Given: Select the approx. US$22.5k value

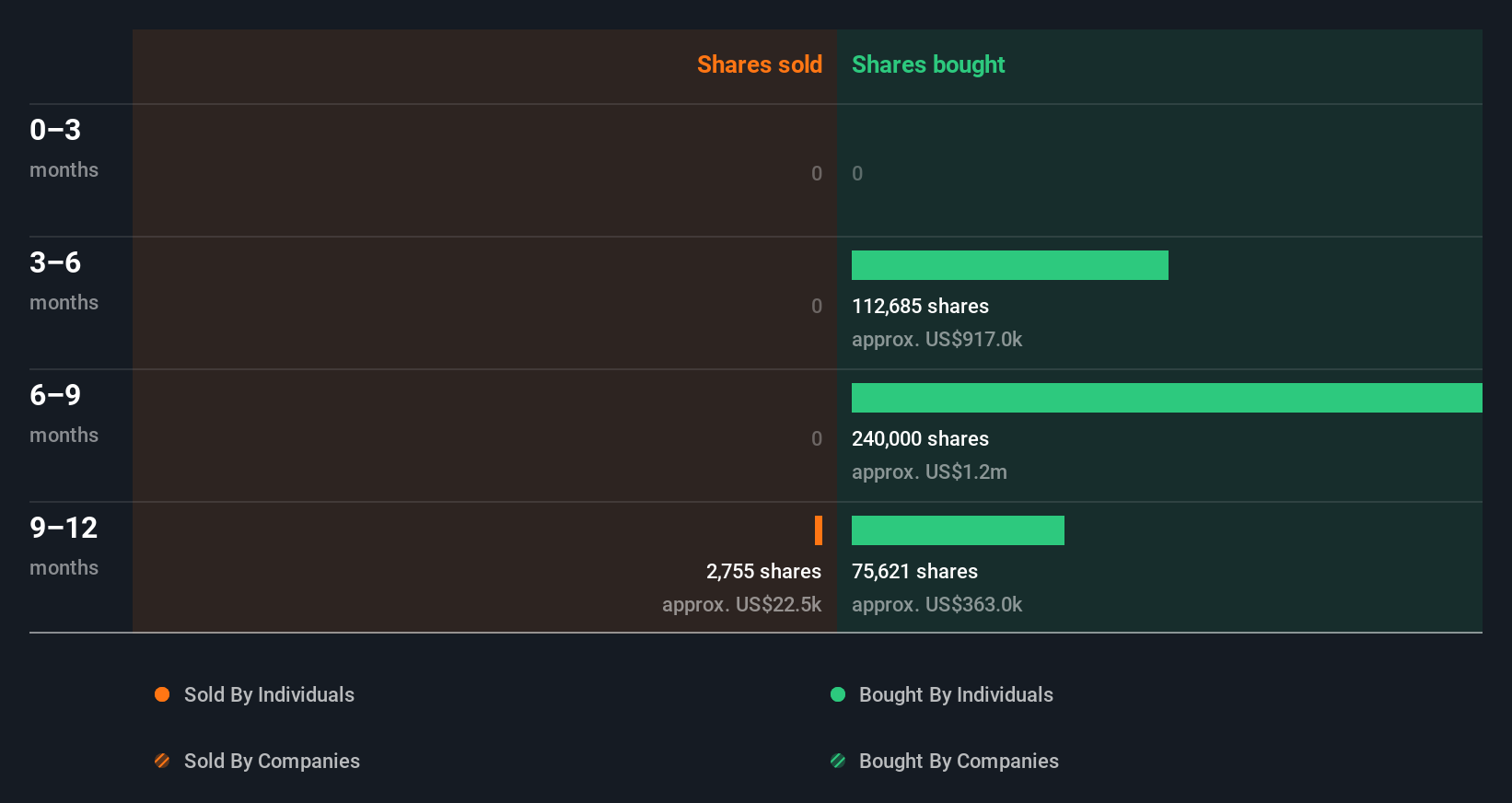Looking at the screenshot, I should click(x=741, y=604).
